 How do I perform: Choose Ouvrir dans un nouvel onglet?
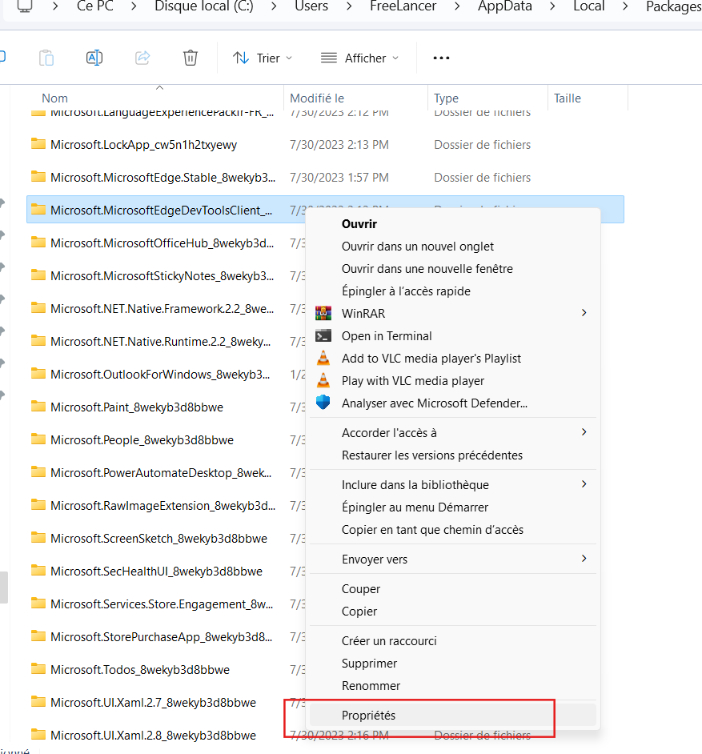[417, 246]
